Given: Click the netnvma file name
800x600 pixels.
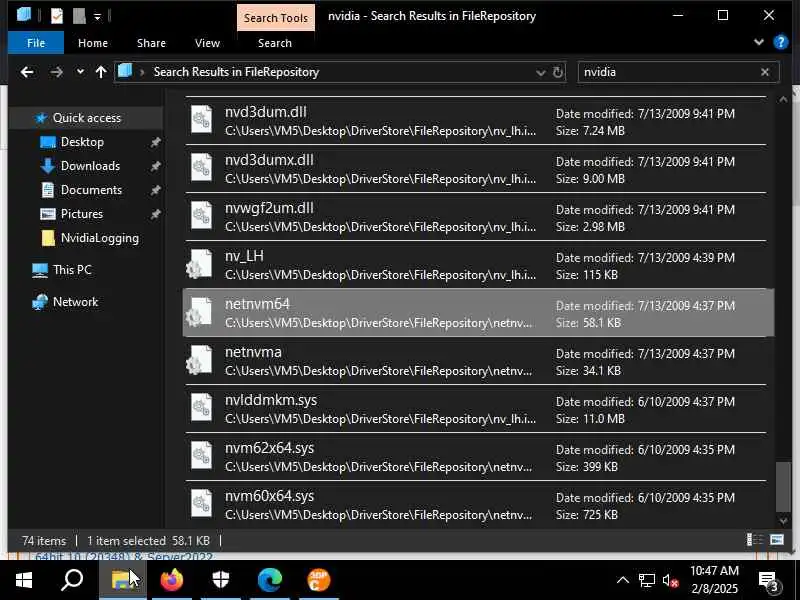Looking at the screenshot, I should [x=253, y=352].
